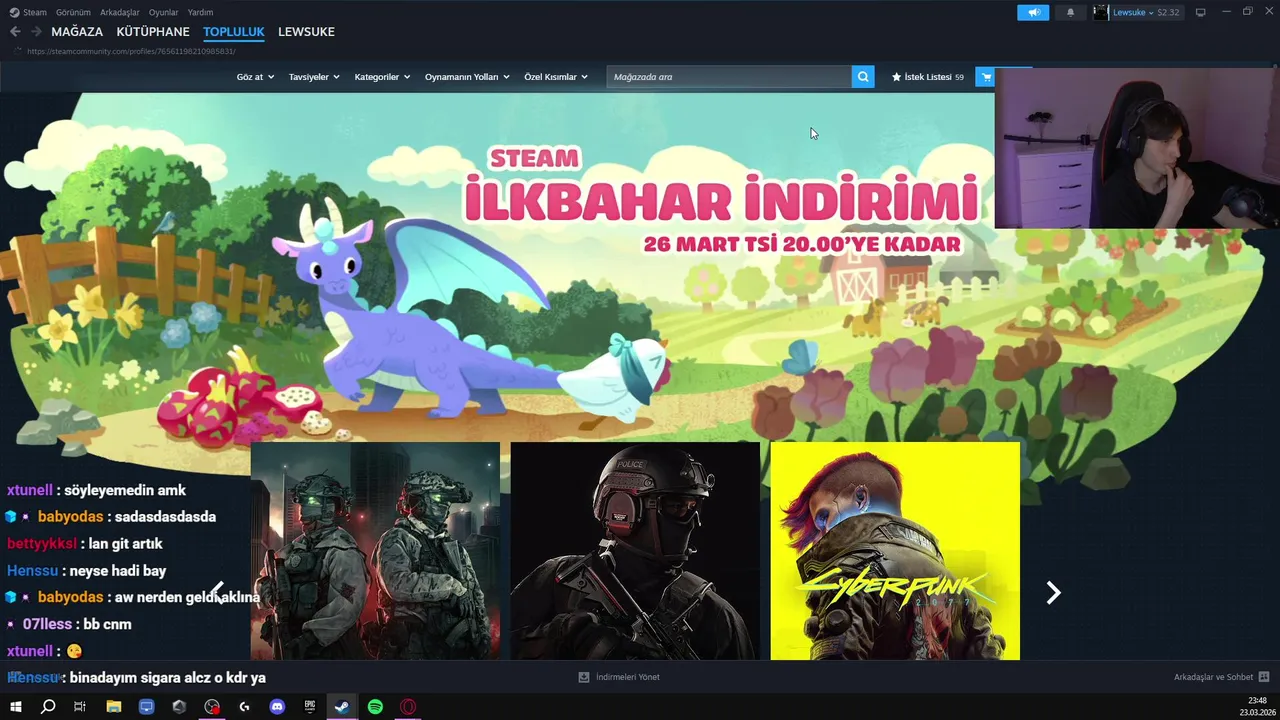Open the Yardım menu
Screen dimensions: 1280x720
tap(200, 12)
